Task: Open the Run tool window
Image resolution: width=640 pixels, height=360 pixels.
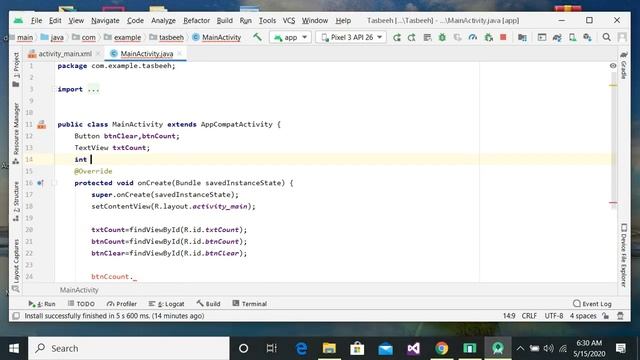Action: (x=42, y=304)
